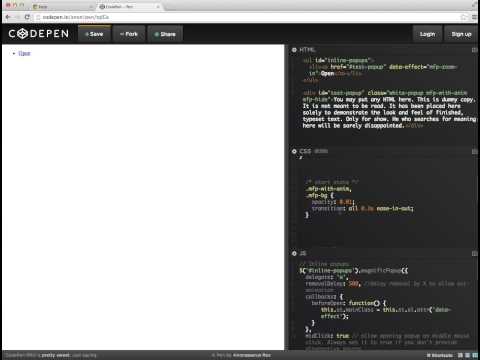Viewport: 480px width, 360px height.
Task: Click the Open link in the preview
Action: 24,53
